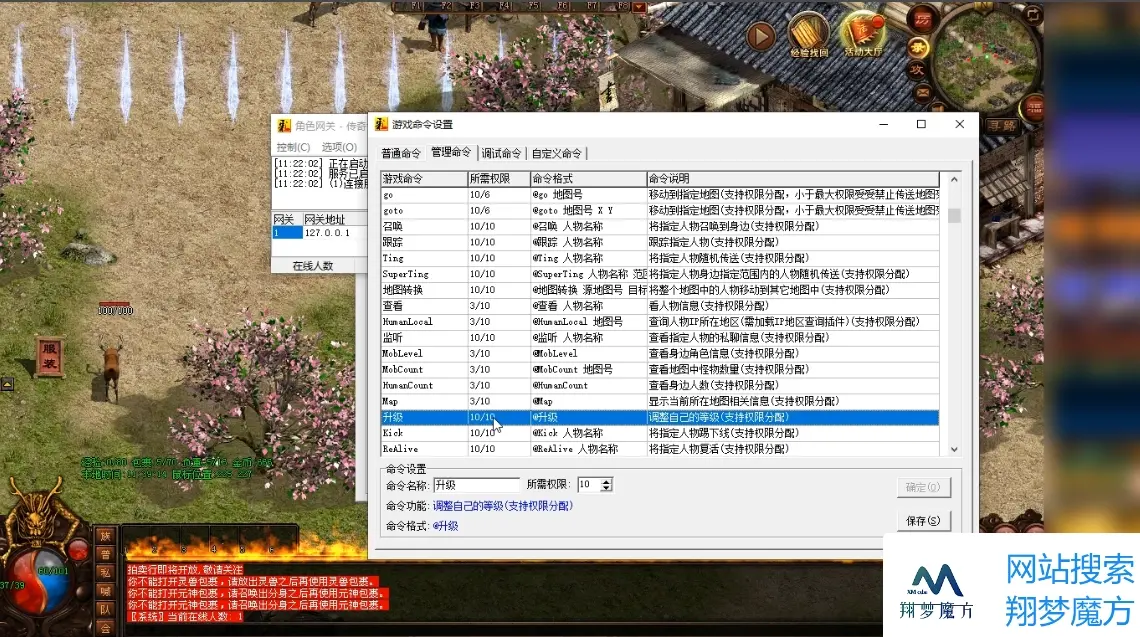Click the 所需权限 number field showing 10

589,485
